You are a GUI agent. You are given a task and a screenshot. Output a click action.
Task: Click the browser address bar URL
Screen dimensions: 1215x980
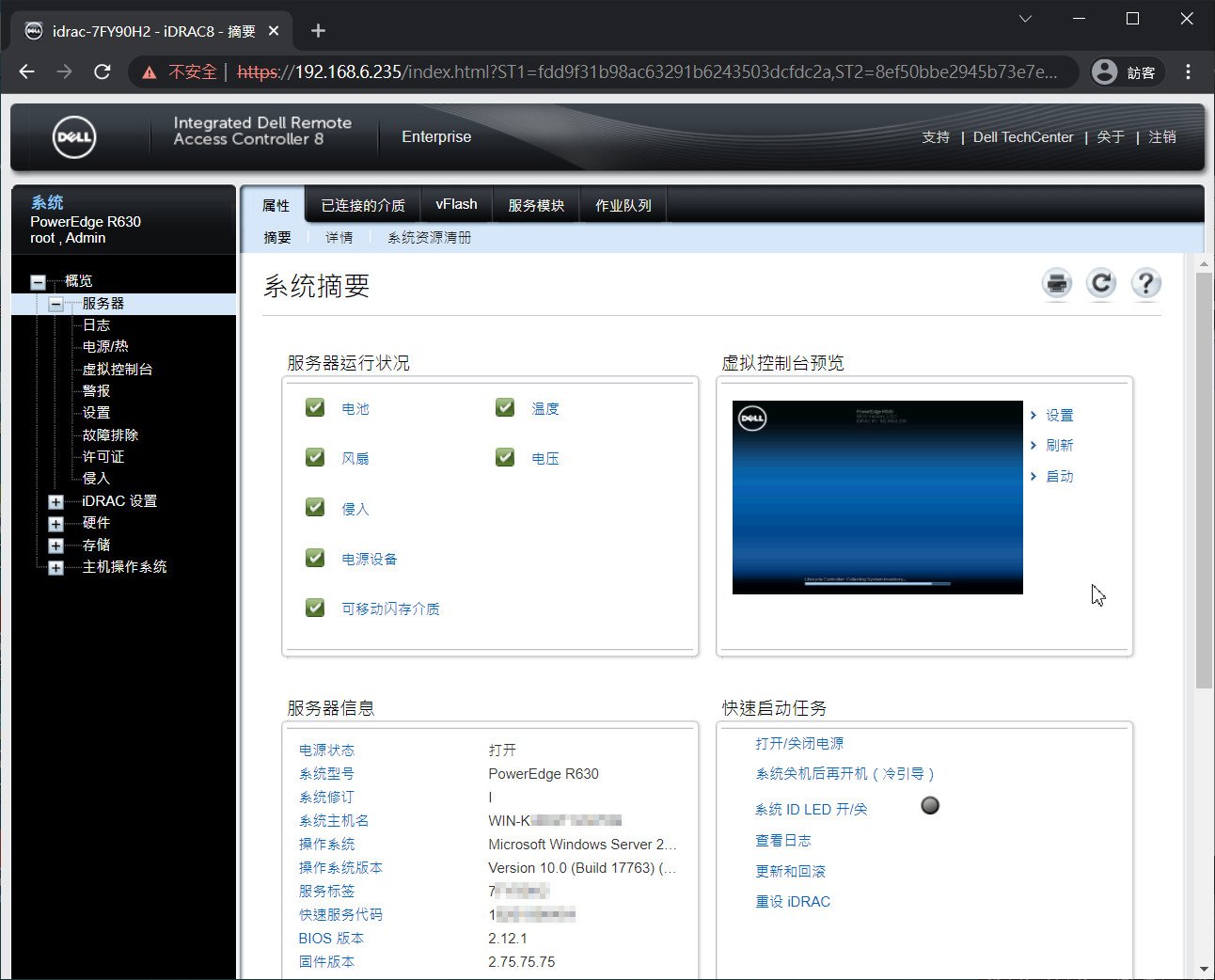click(647, 71)
